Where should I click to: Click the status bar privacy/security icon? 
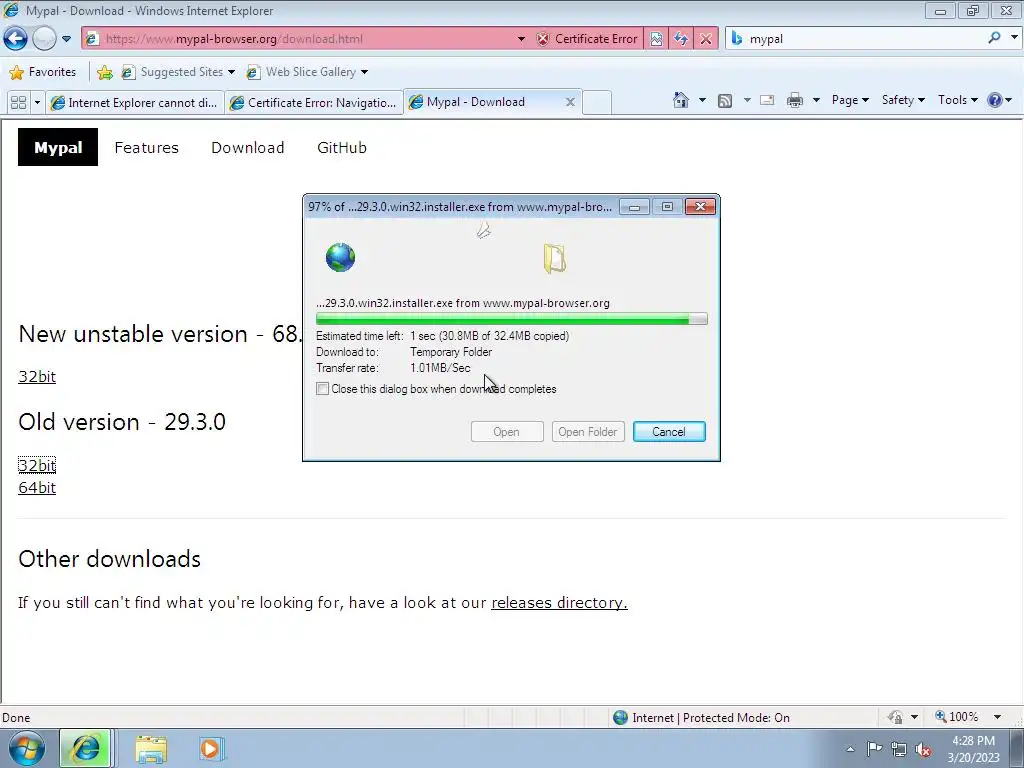coord(895,717)
